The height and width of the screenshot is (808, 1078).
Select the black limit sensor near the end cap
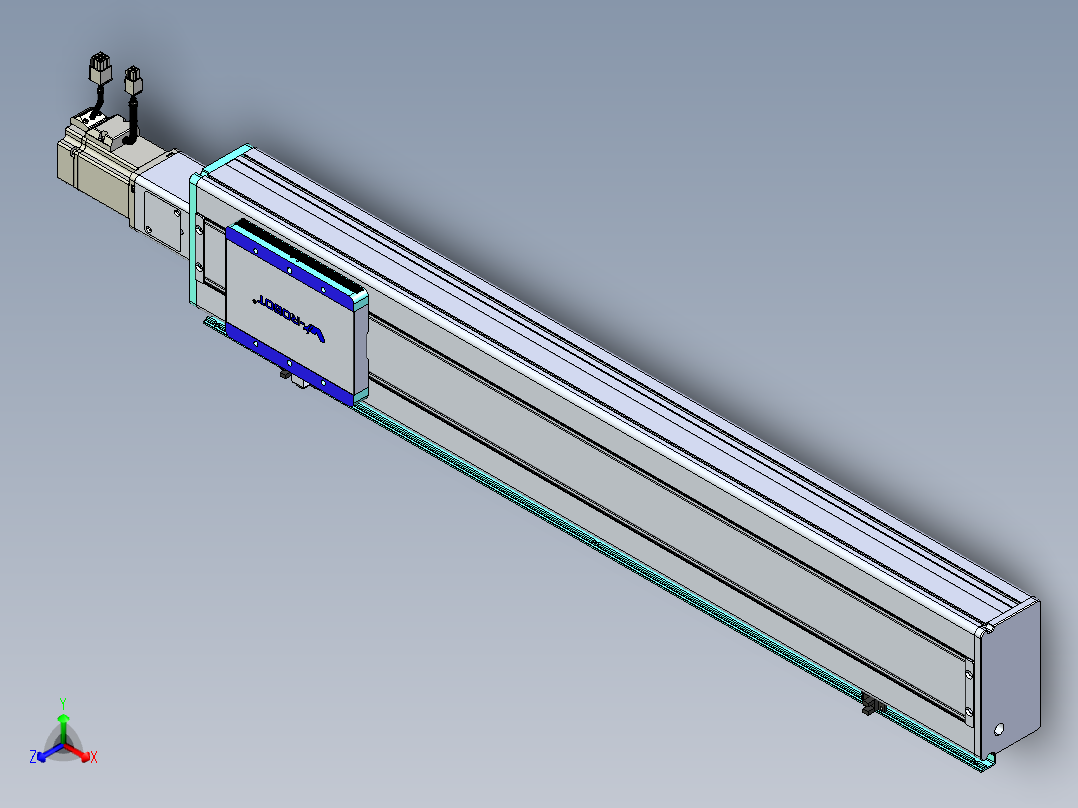[x=873, y=704]
